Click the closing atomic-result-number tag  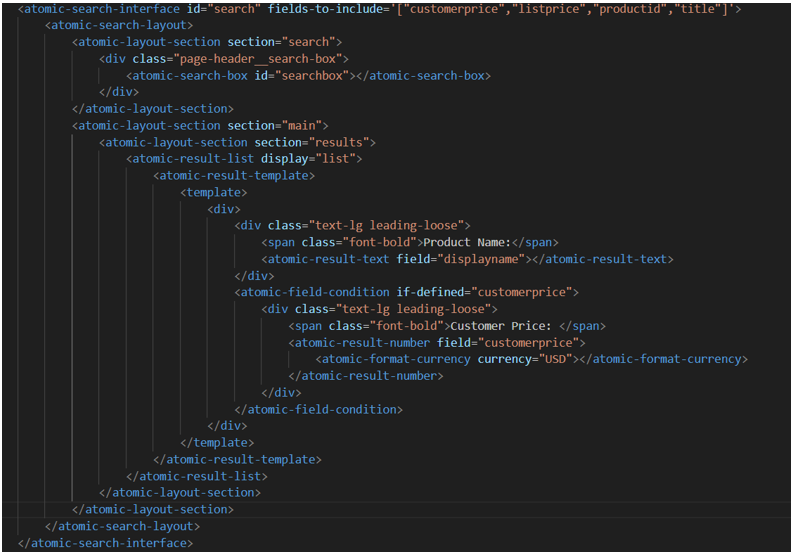click(366, 376)
